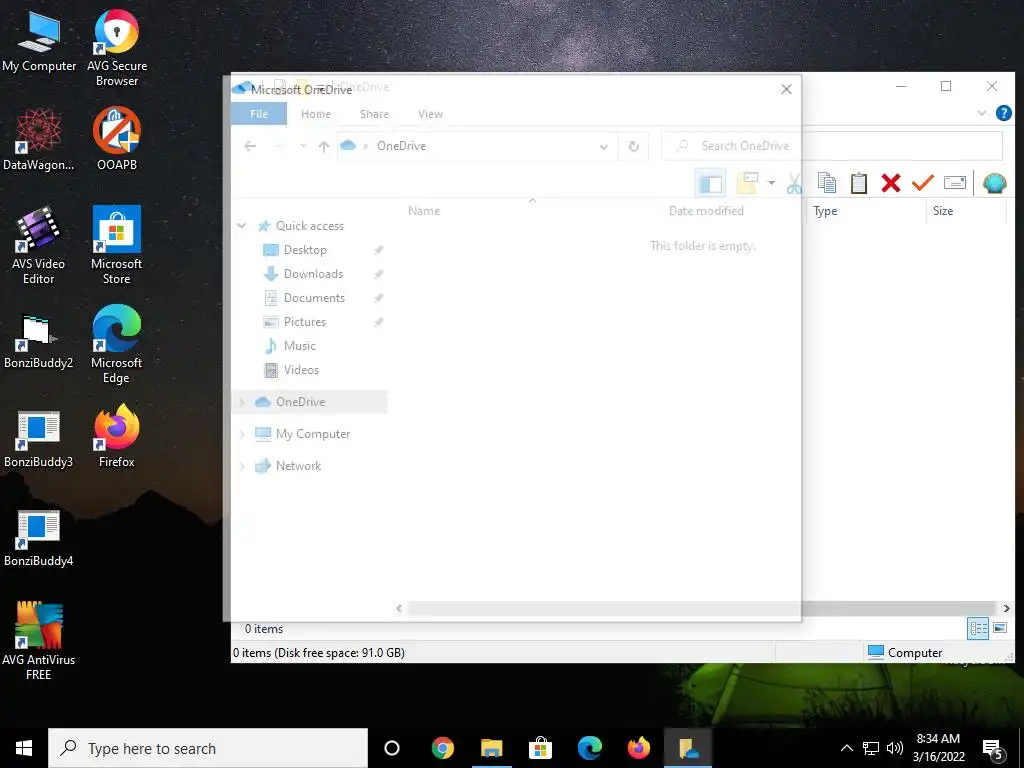
Task: Open the My Computer desktop icon
Action: [39, 40]
